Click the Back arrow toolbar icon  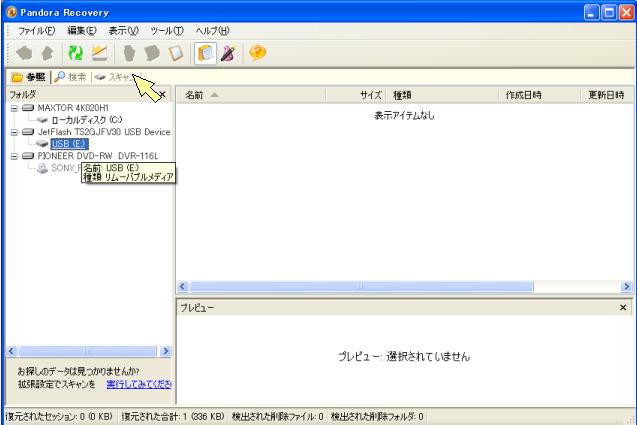pyautogui.click(x=24, y=53)
